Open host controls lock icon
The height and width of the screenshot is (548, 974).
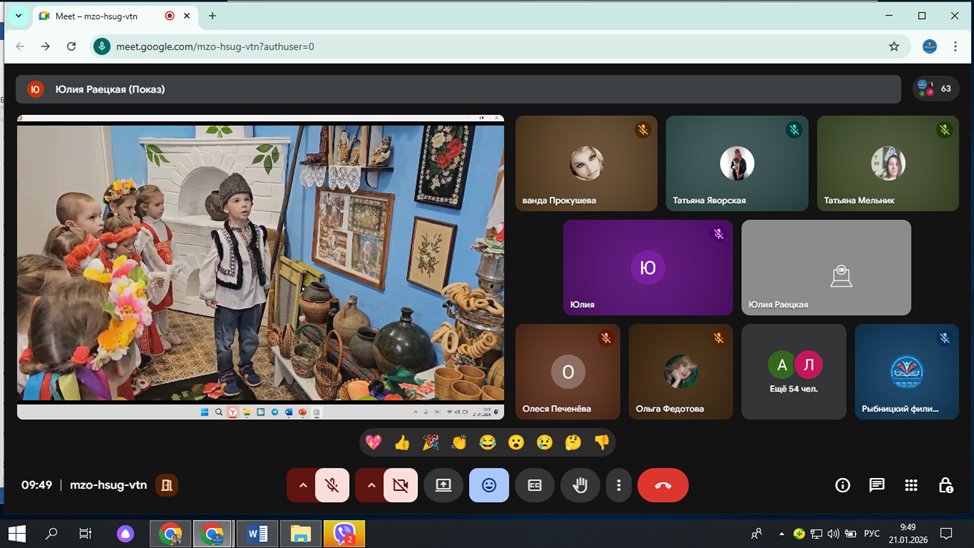click(x=945, y=485)
